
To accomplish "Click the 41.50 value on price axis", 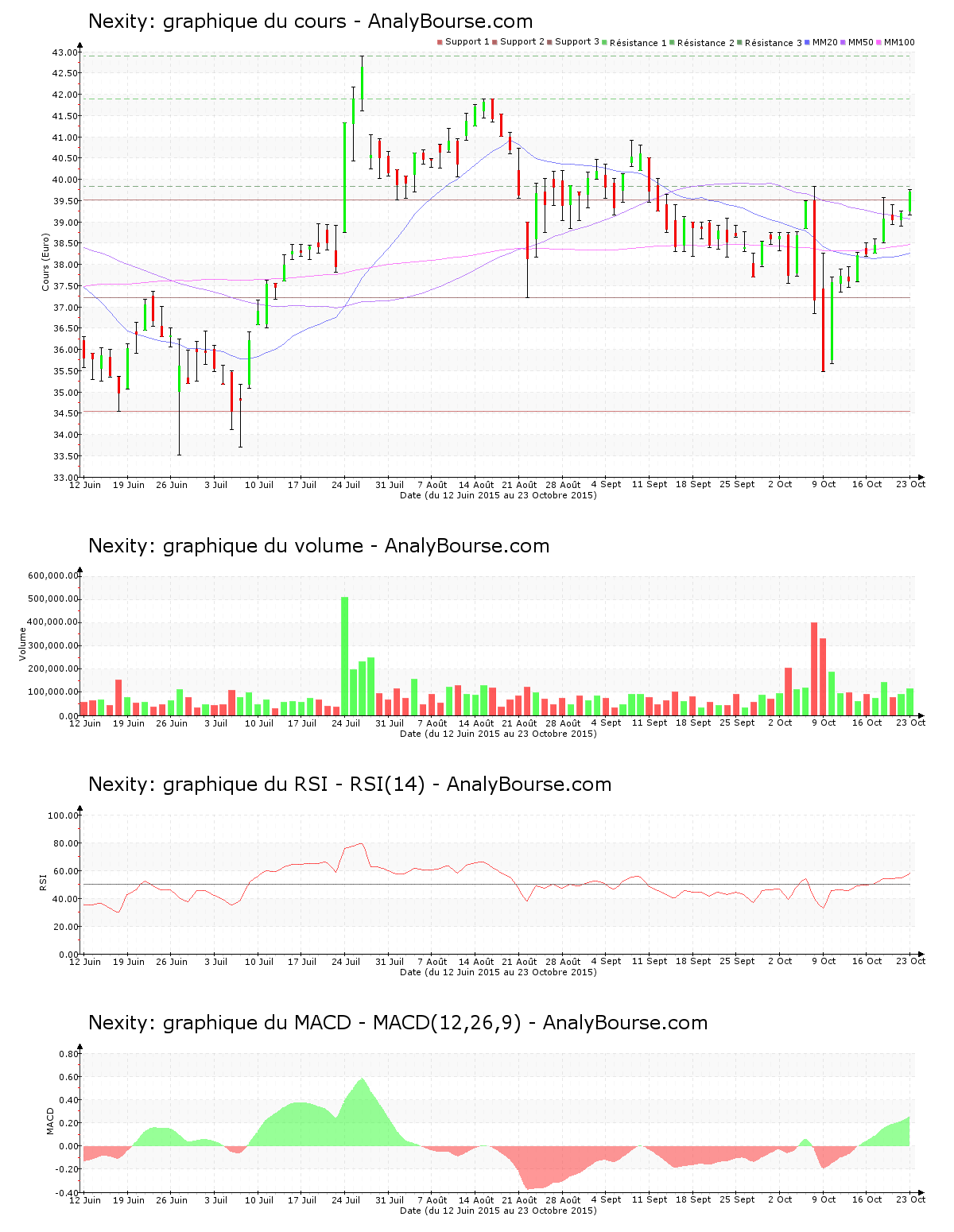I will 65,116.
